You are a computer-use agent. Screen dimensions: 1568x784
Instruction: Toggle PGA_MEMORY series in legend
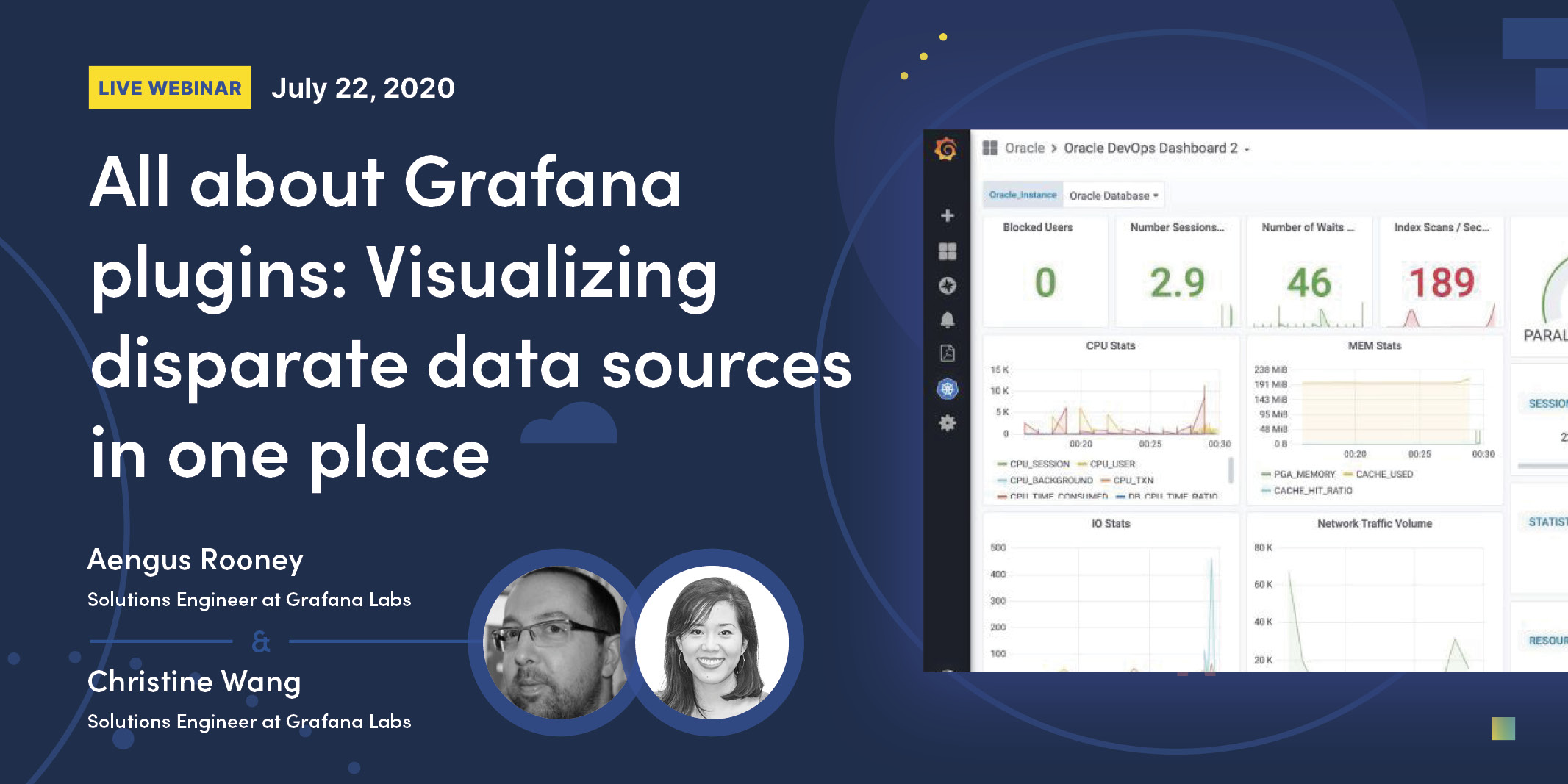point(1298,474)
